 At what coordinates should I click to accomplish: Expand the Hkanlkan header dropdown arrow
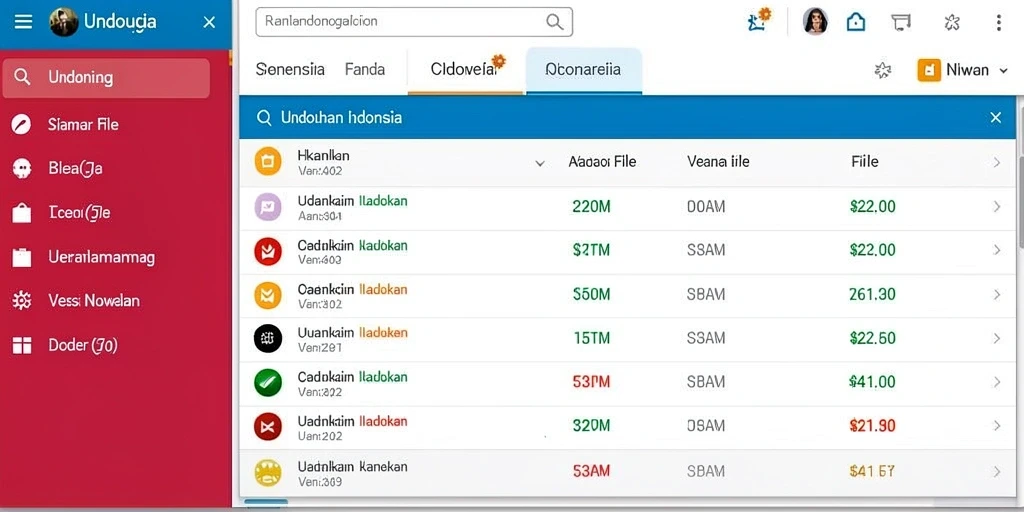tap(540, 163)
